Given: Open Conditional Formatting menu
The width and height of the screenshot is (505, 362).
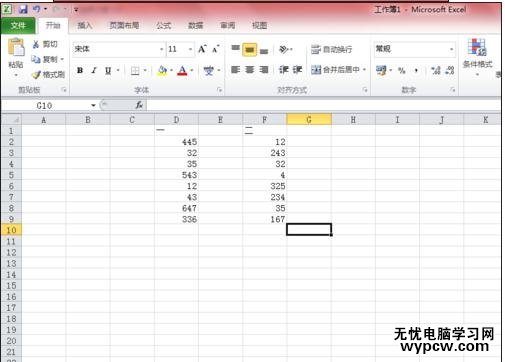Looking at the screenshot, I should 477,57.
